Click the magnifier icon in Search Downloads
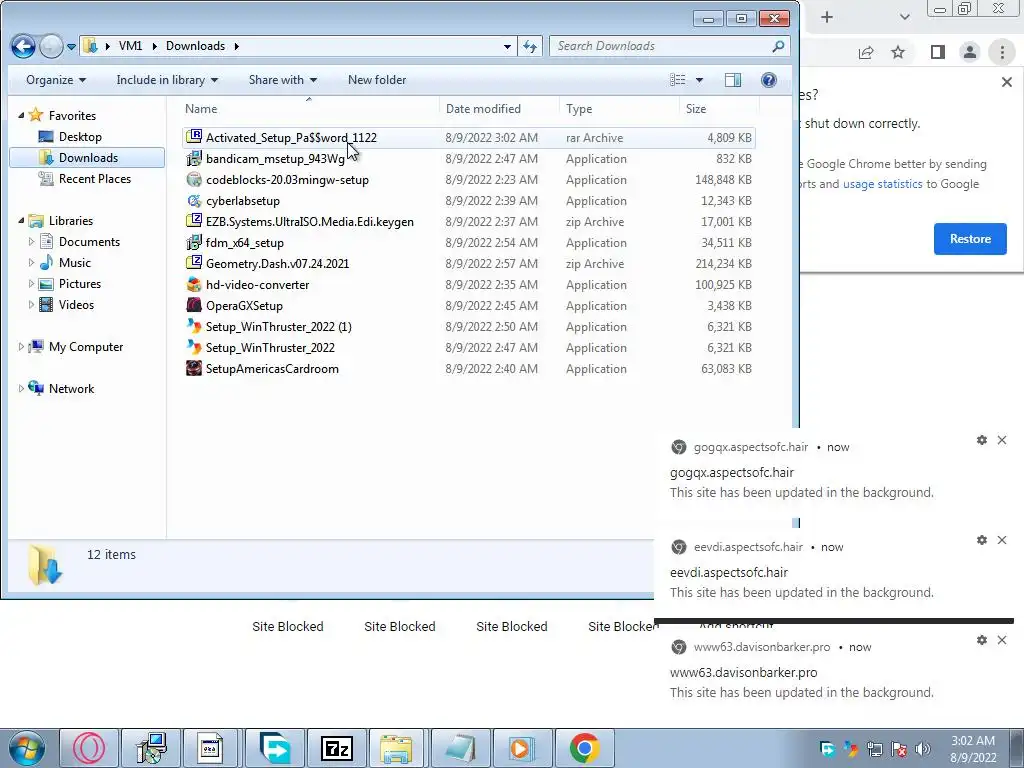 [778, 46]
